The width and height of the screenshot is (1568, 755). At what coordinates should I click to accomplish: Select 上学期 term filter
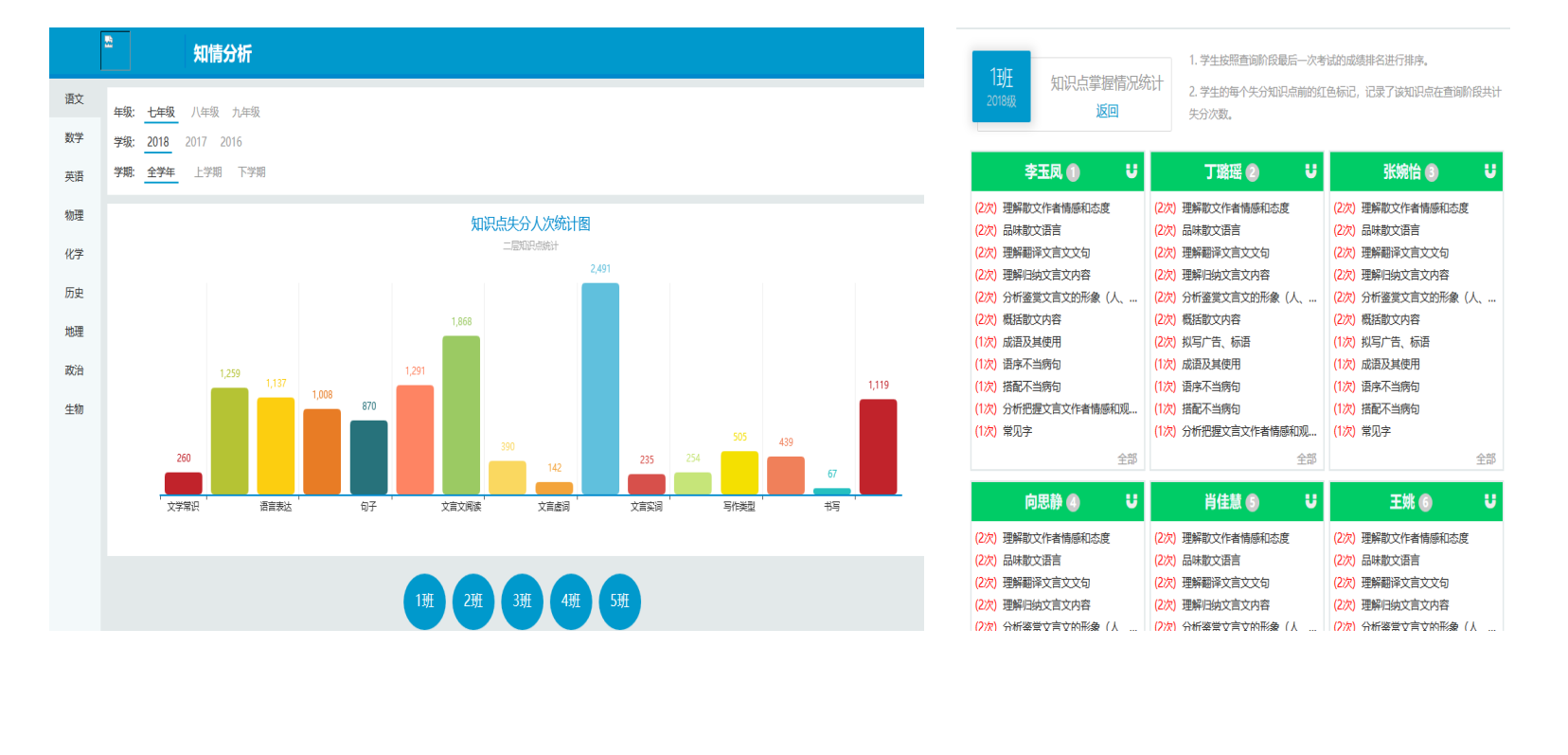(x=208, y=172)
